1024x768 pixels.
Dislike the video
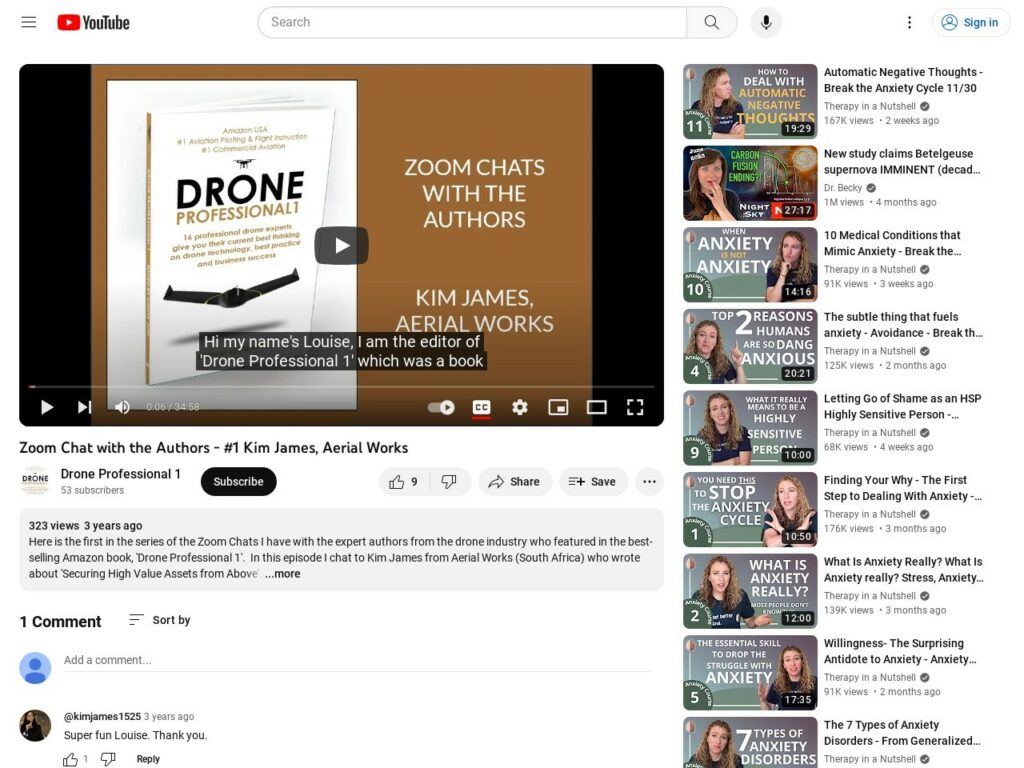(x=449, y=482)
